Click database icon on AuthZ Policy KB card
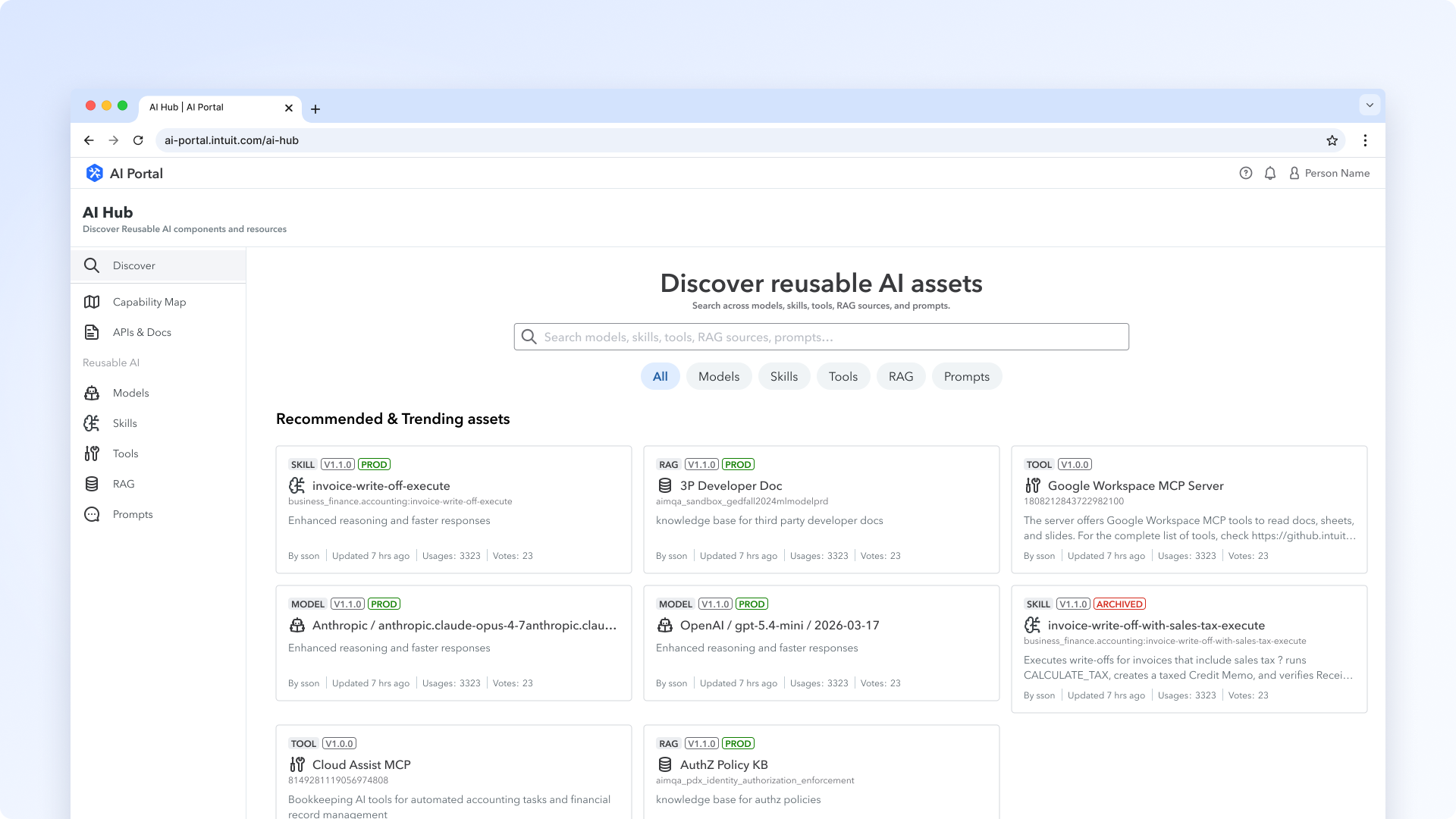 click(665, 764)
